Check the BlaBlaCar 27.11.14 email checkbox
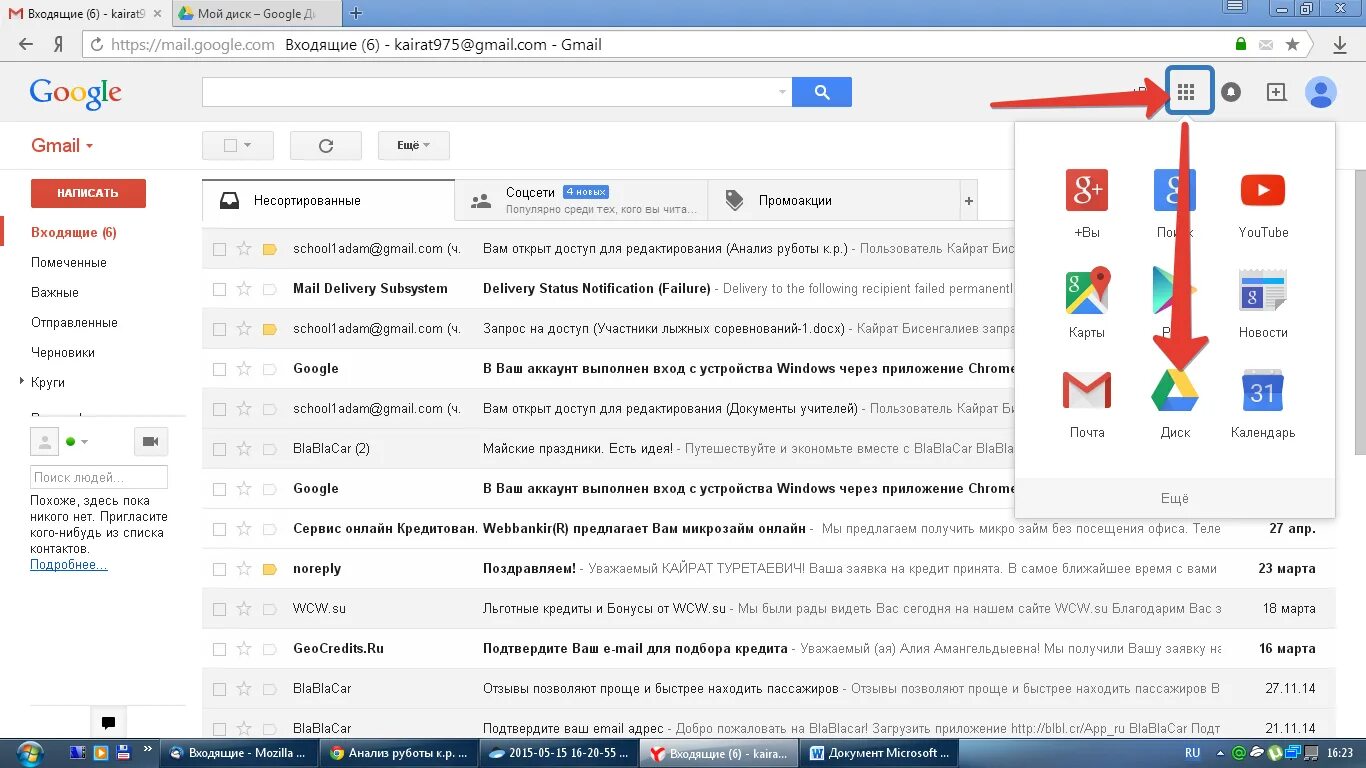The height and width of the screenshot is (768, 1366). click(219, 689)
